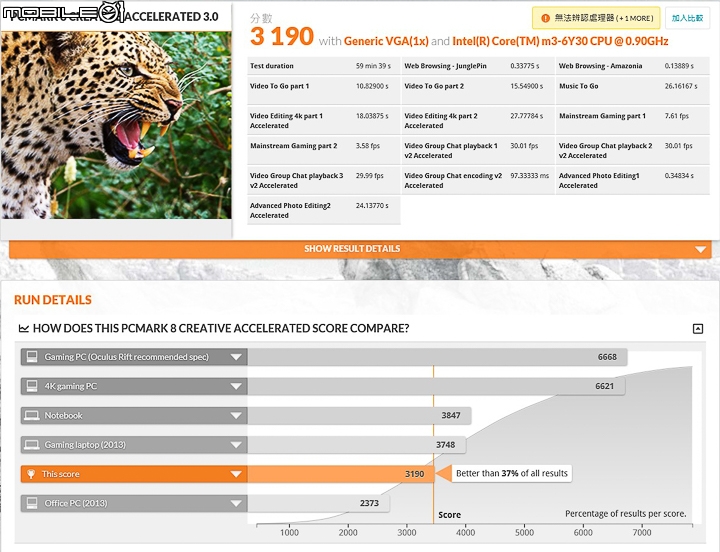Expand the Office PC (2013) row arrow
The height and width of the screenshot is (552, 720).
tap(236, 504)
